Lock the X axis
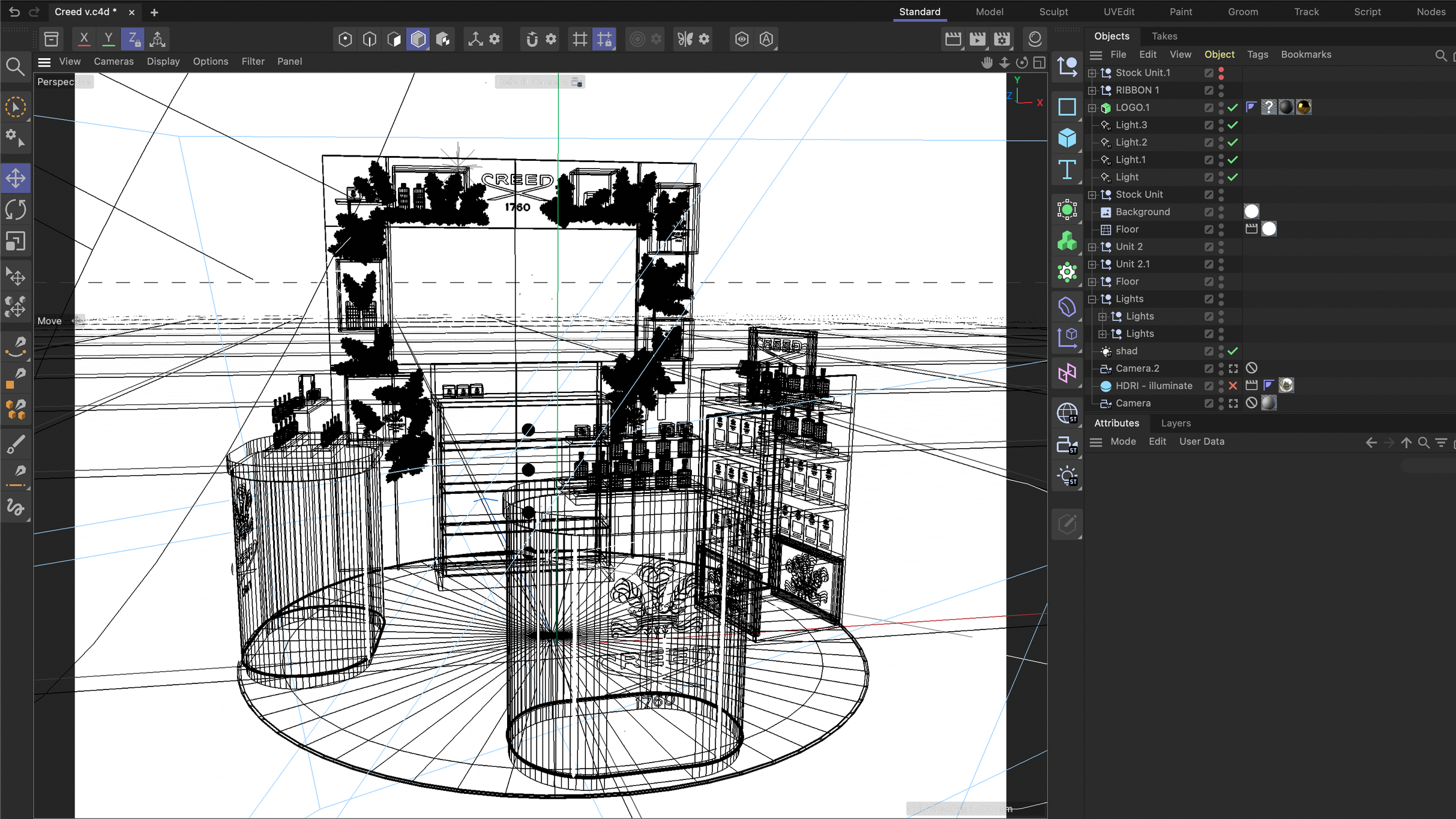Image resolution: width=1456 pixels, height=819 pixels. [84, 39]
